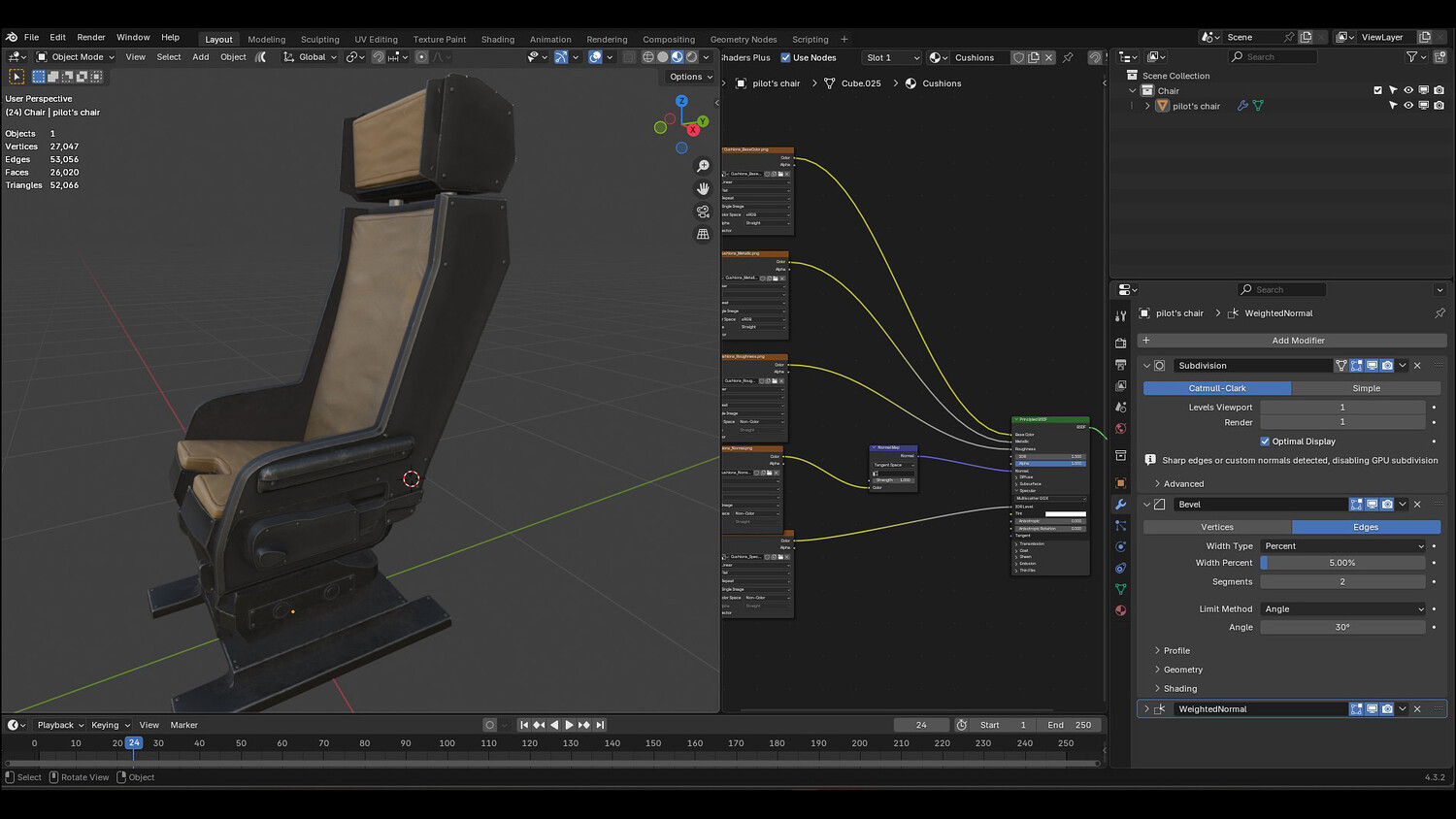The image size is (1456, 819).
Task: Click the pan hand icon in viewport
Action: (703, 188)
